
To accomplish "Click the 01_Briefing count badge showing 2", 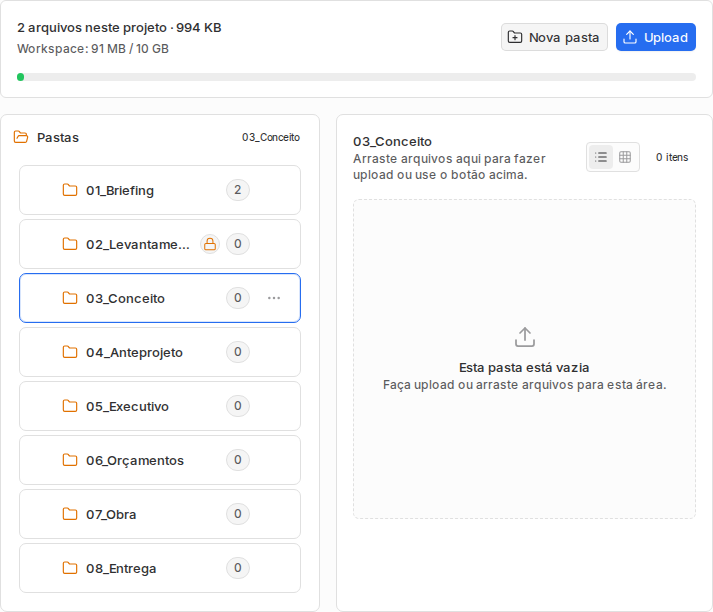I will pyautogui.click(x=238, y=190).
